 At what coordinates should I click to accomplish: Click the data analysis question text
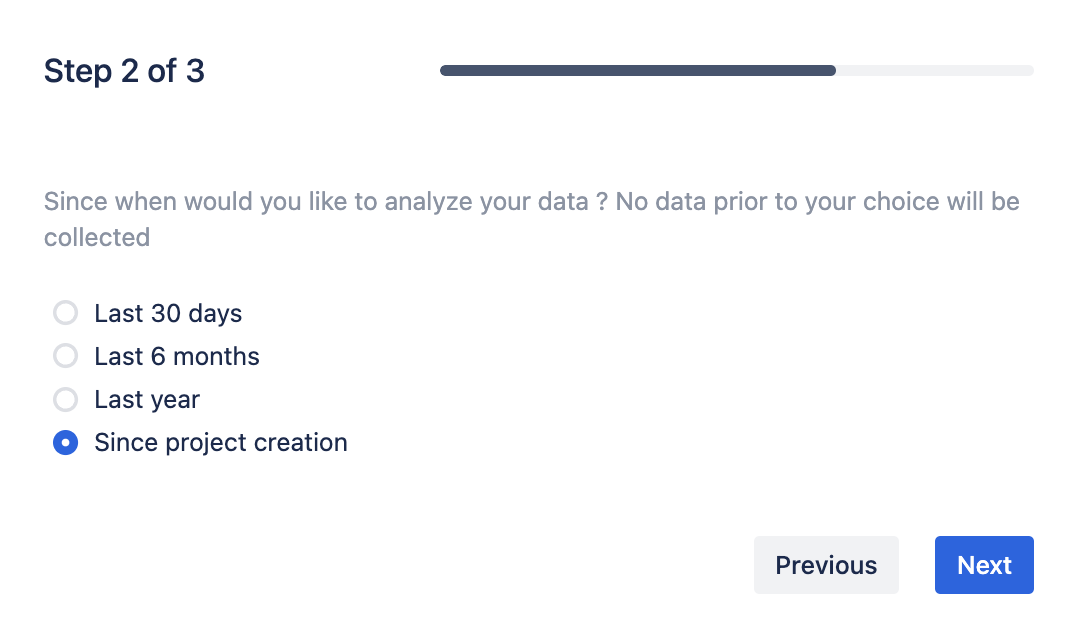coord(531,202)
